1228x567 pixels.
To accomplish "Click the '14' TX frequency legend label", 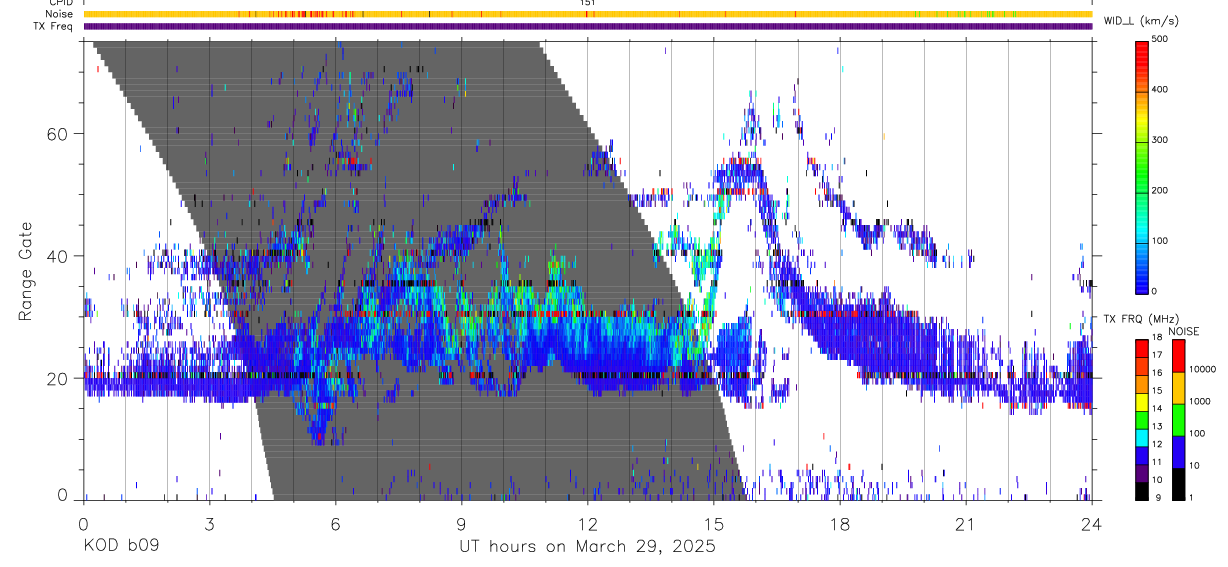I will coord(1158,409).
